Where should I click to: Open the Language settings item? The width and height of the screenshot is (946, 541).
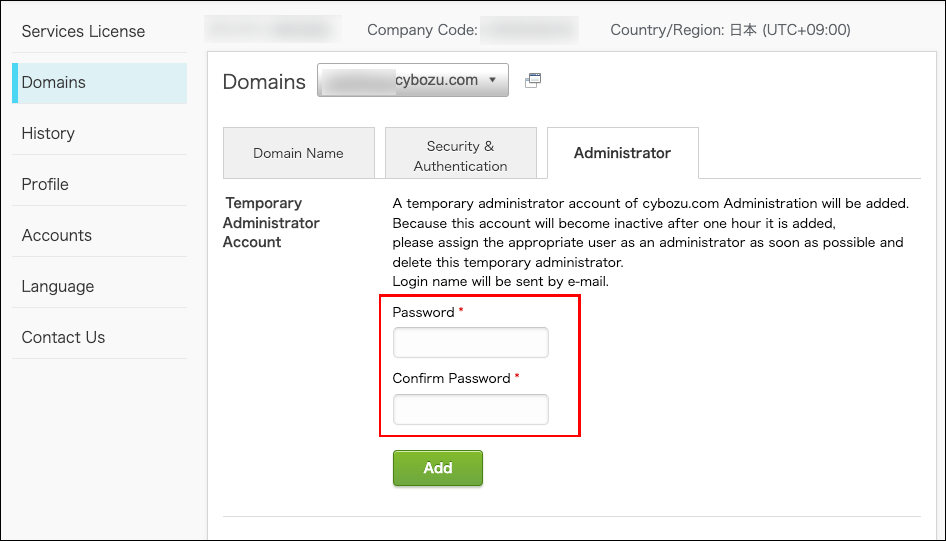58,286
